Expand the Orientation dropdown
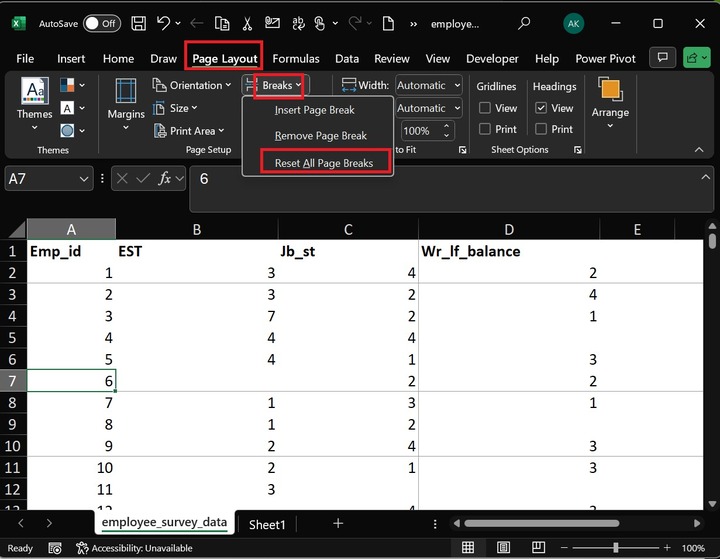Screen dimensions: 720x559 click(194, 86)
